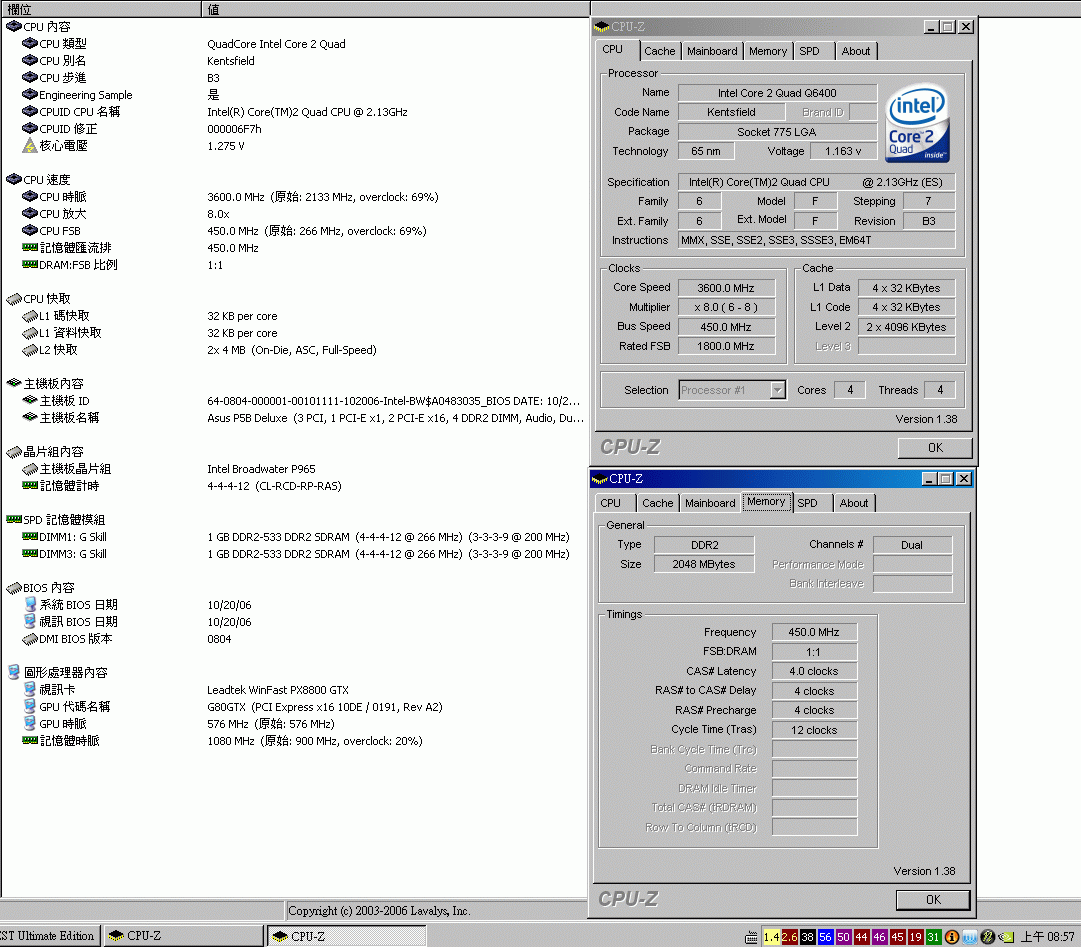Click the icon beside 系統 BIOS 日期
1081x947 pixels.
pos(30,604)
